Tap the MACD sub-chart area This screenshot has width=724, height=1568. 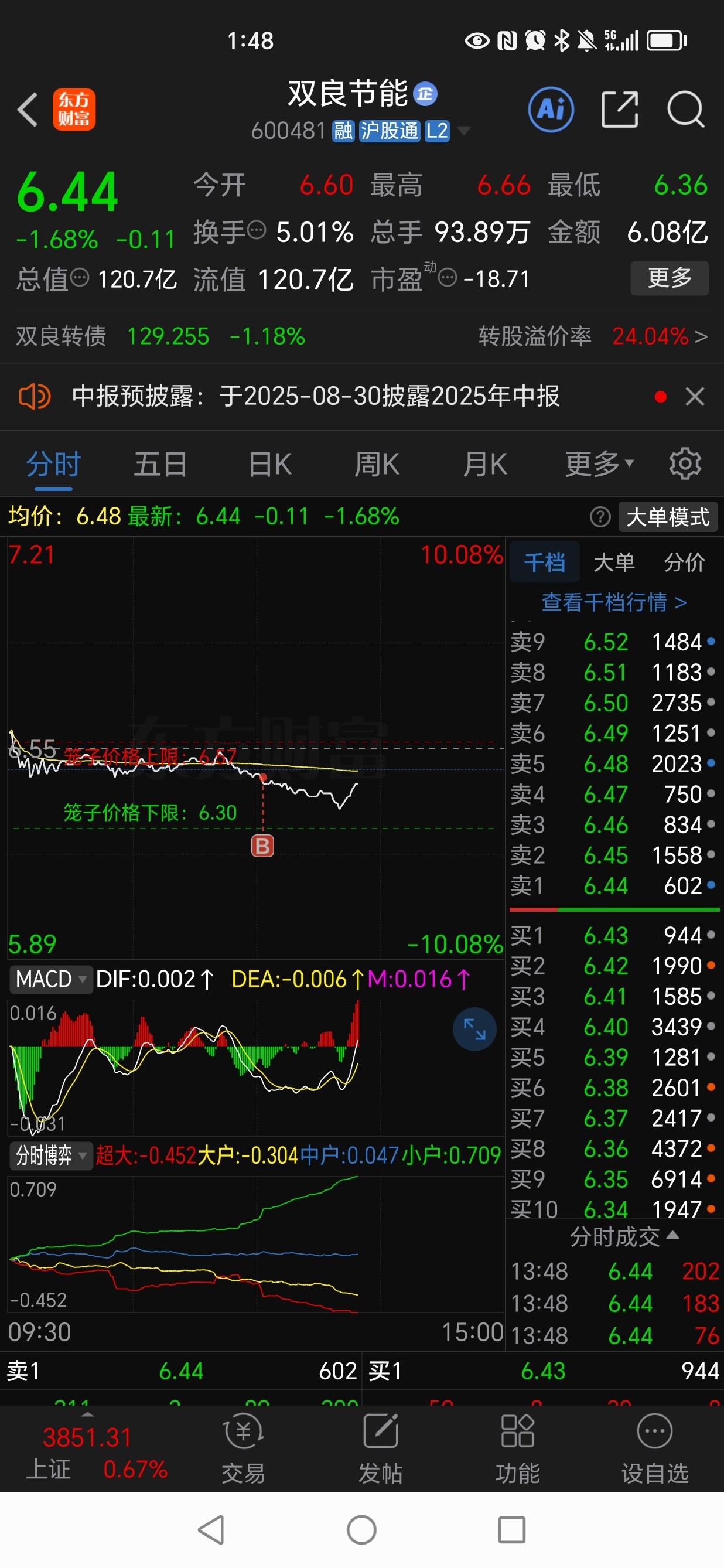(255, 1066)
